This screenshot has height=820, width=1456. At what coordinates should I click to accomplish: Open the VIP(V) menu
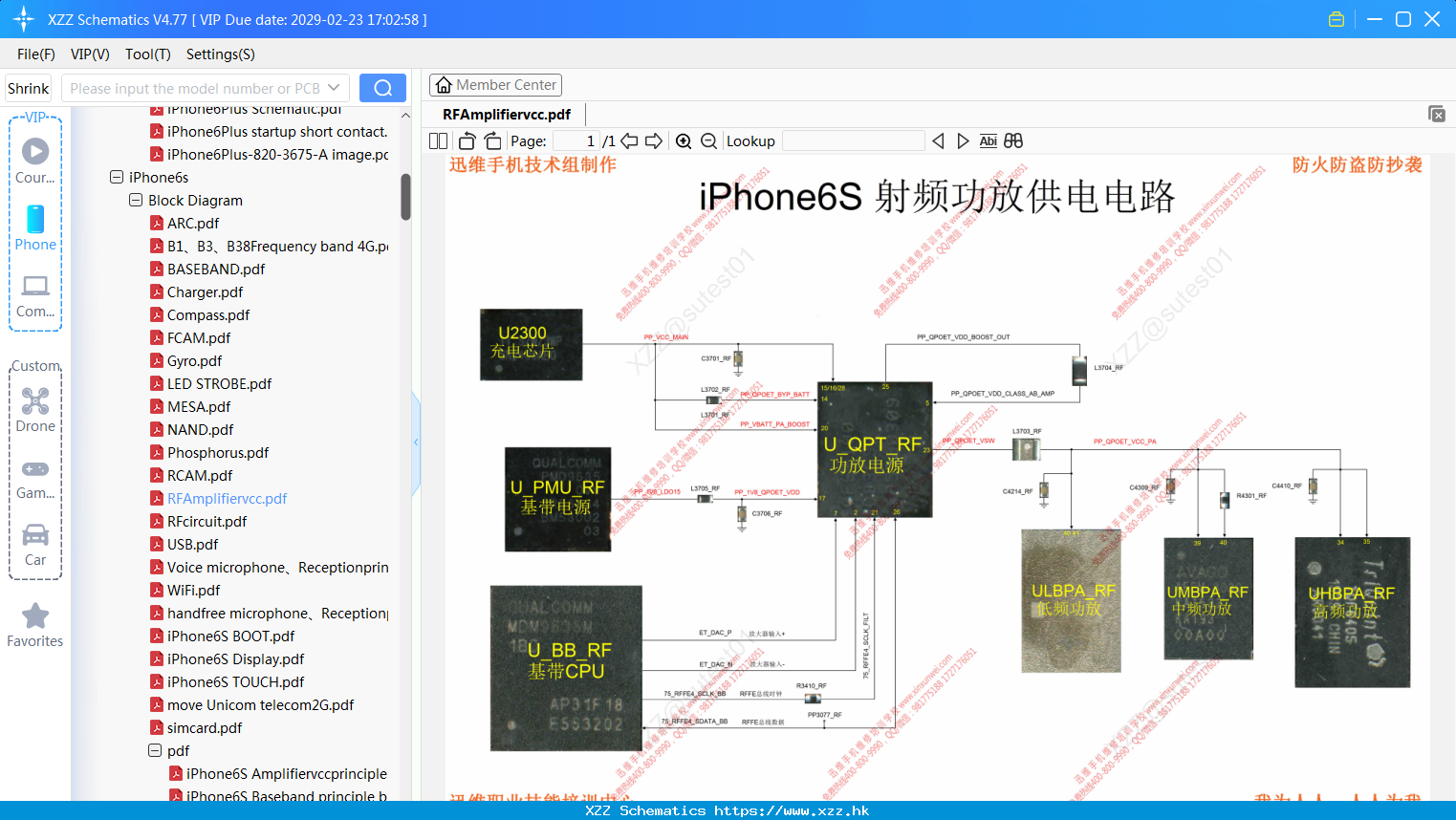pos(90,54)
